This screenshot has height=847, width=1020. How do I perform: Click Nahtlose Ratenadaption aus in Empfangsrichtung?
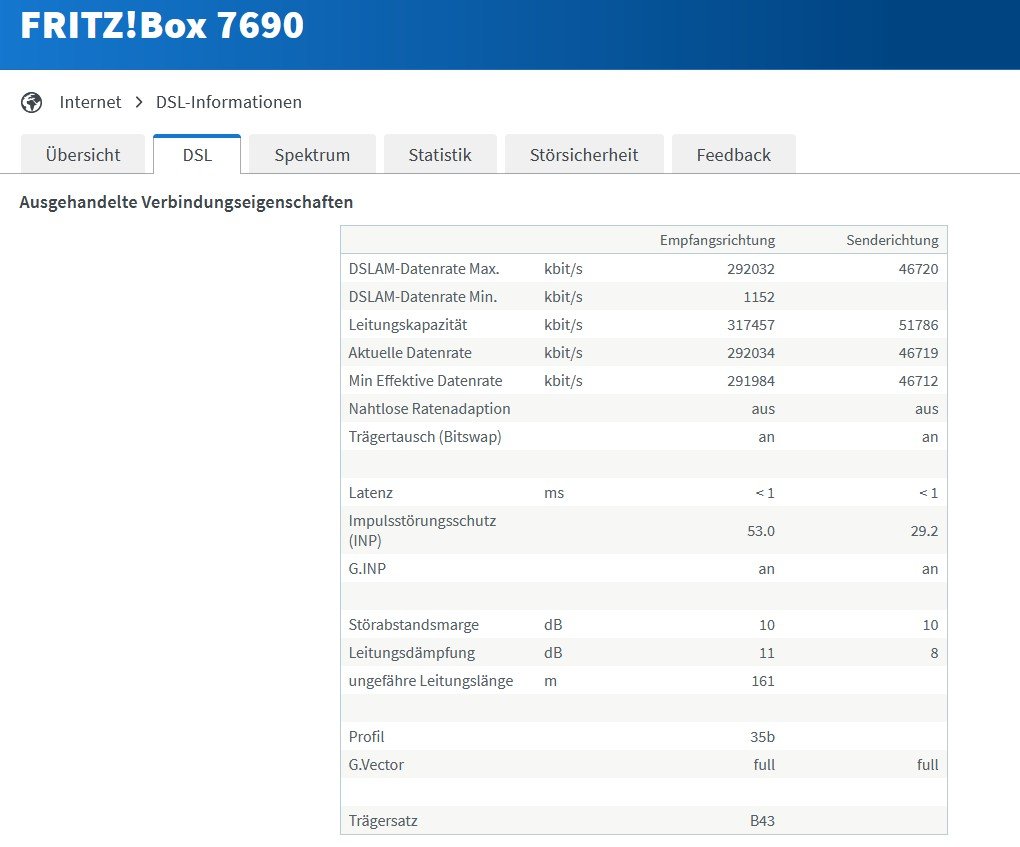763,409
